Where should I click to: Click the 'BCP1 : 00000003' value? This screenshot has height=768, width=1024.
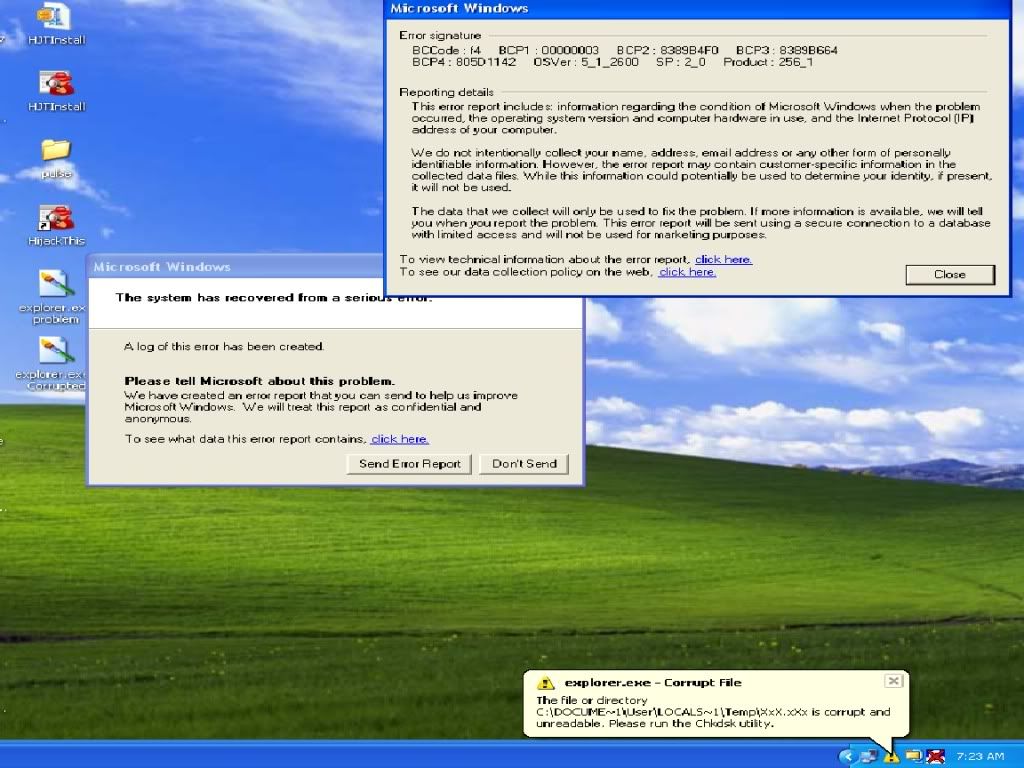point(549,50)
